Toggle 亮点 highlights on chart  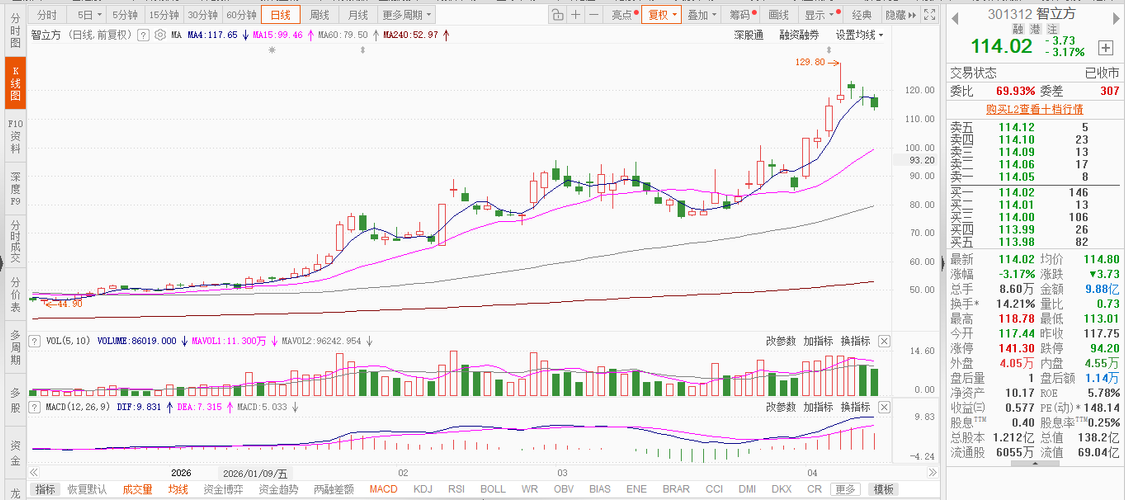tap(621, 14)
